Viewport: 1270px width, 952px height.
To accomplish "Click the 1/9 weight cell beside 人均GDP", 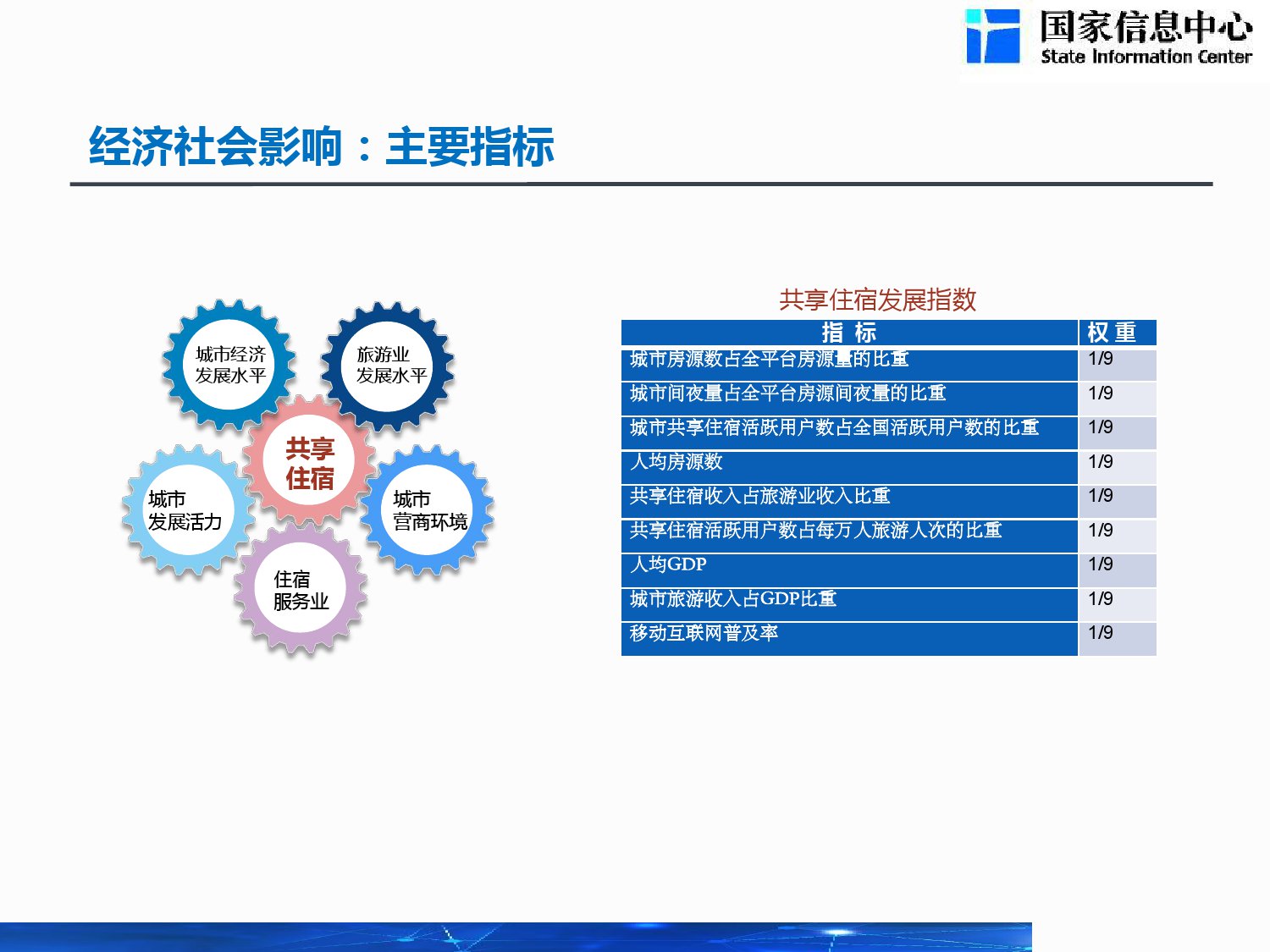I will click(x=1117, y=570).
